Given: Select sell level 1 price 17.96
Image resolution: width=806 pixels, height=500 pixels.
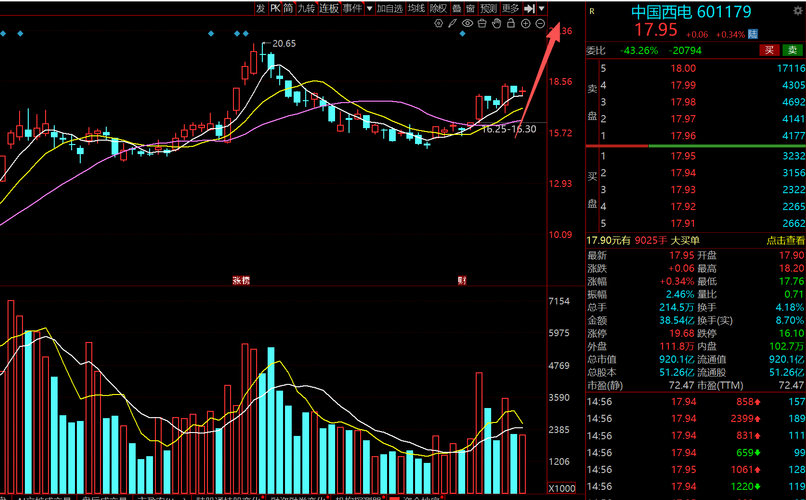Looking at the screenshot, I should click(x=683, y=136).
